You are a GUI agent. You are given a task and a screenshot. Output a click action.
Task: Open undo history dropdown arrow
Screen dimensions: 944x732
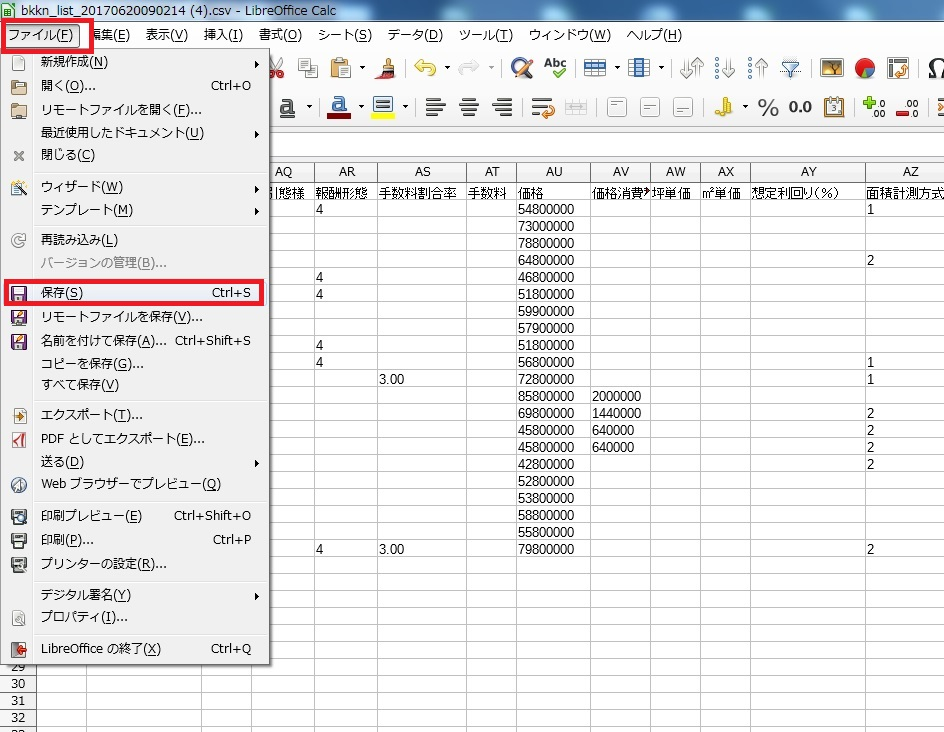click(447, 67)
